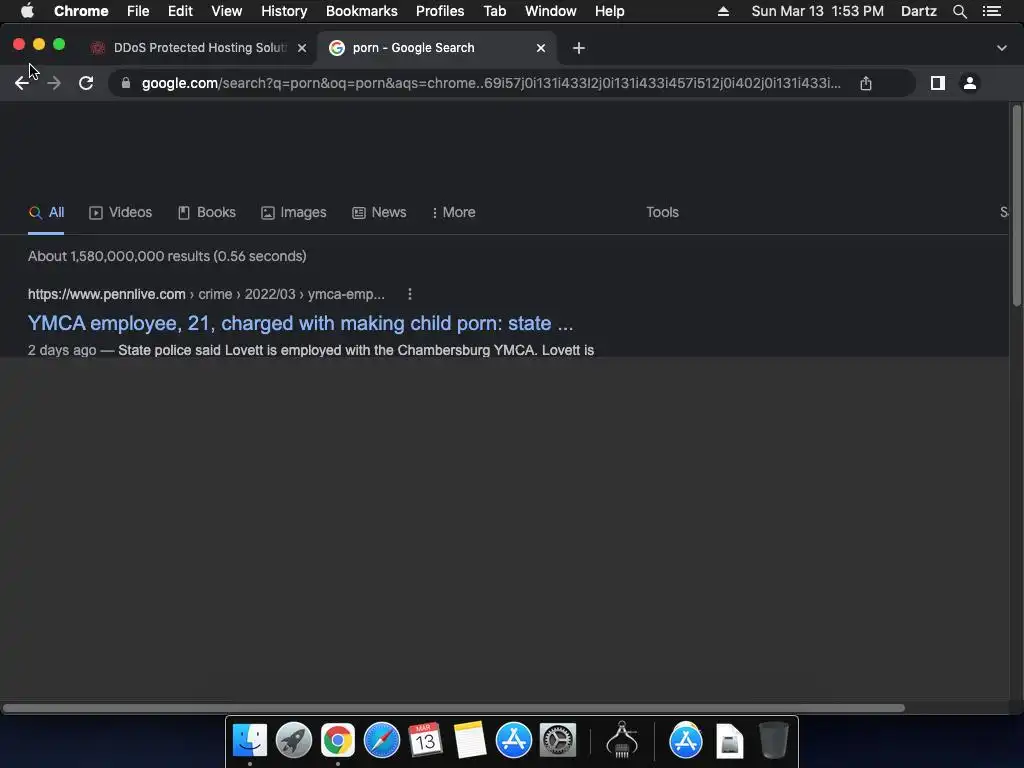Switch to the Images results filter

pyautogui.click(x=294, y=212)
